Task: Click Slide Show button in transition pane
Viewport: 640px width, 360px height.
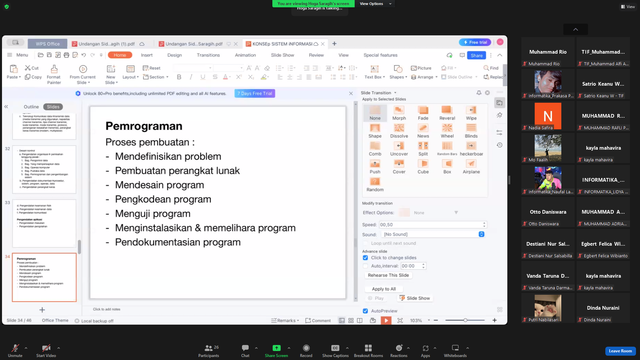Action: click(x=414, y=298)
